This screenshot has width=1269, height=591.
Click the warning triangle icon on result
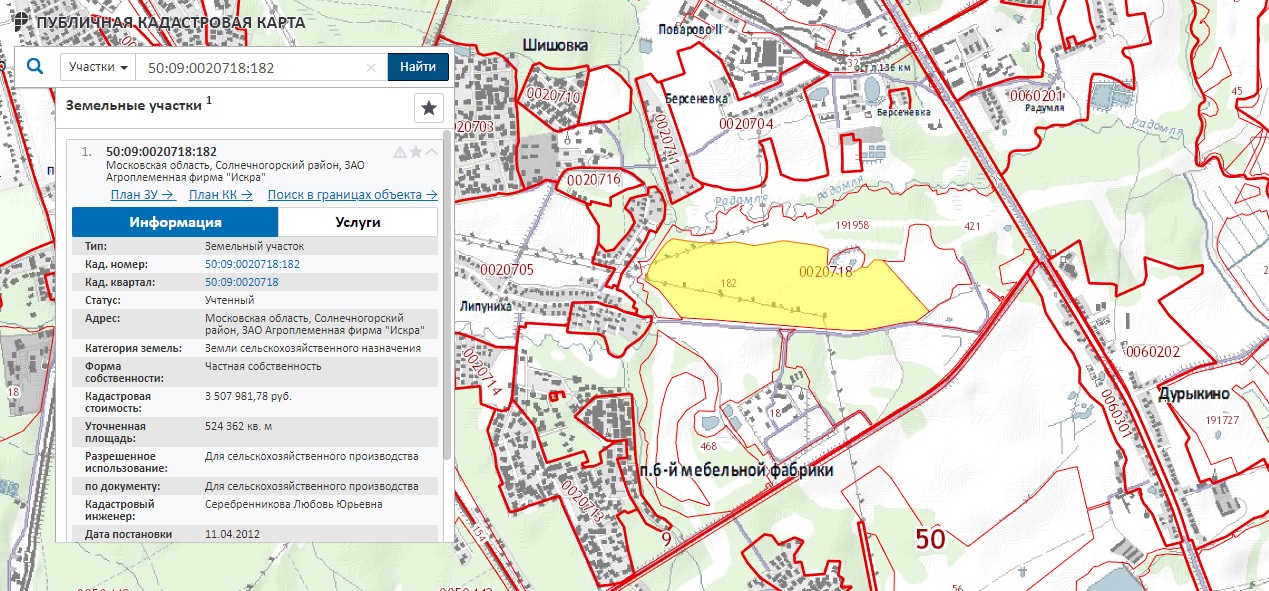point(400,152)
